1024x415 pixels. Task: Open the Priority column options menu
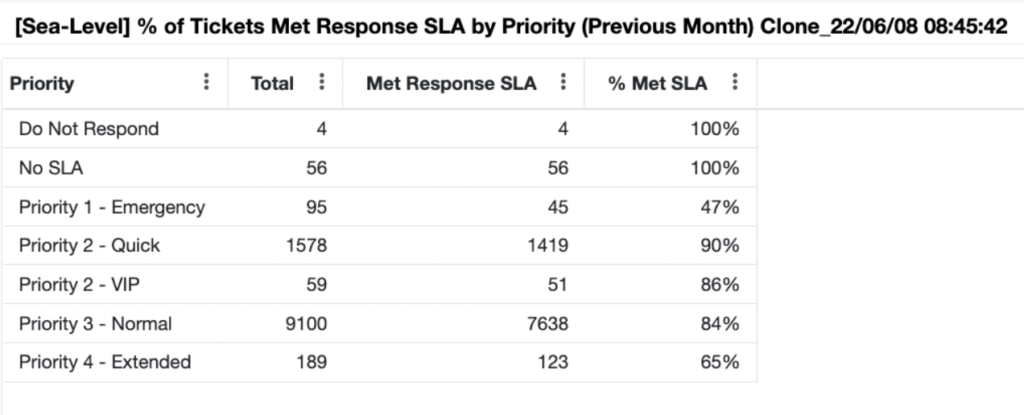pos(206,82)
